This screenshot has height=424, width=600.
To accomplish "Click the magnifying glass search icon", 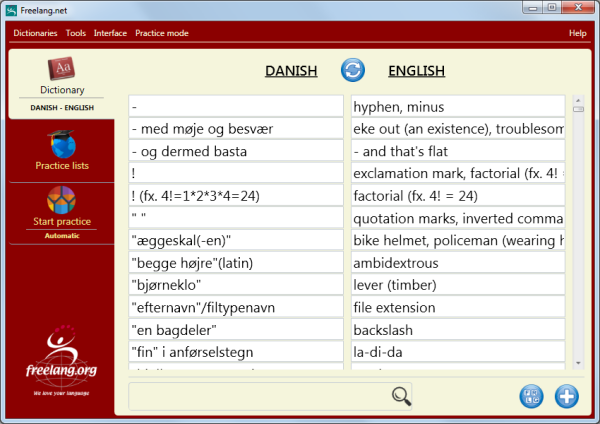I will pos(401,395).
